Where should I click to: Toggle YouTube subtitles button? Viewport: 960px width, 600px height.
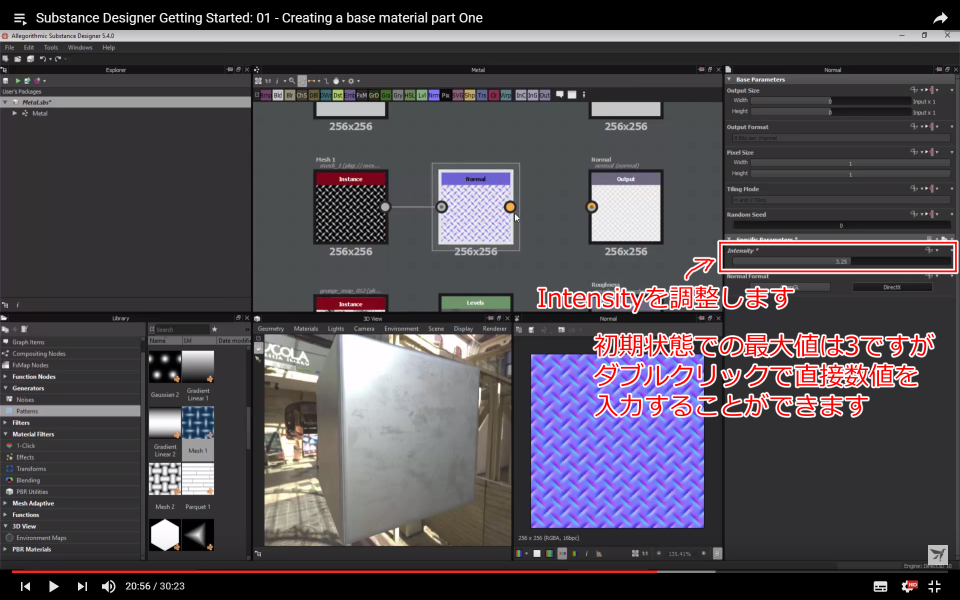880,586
